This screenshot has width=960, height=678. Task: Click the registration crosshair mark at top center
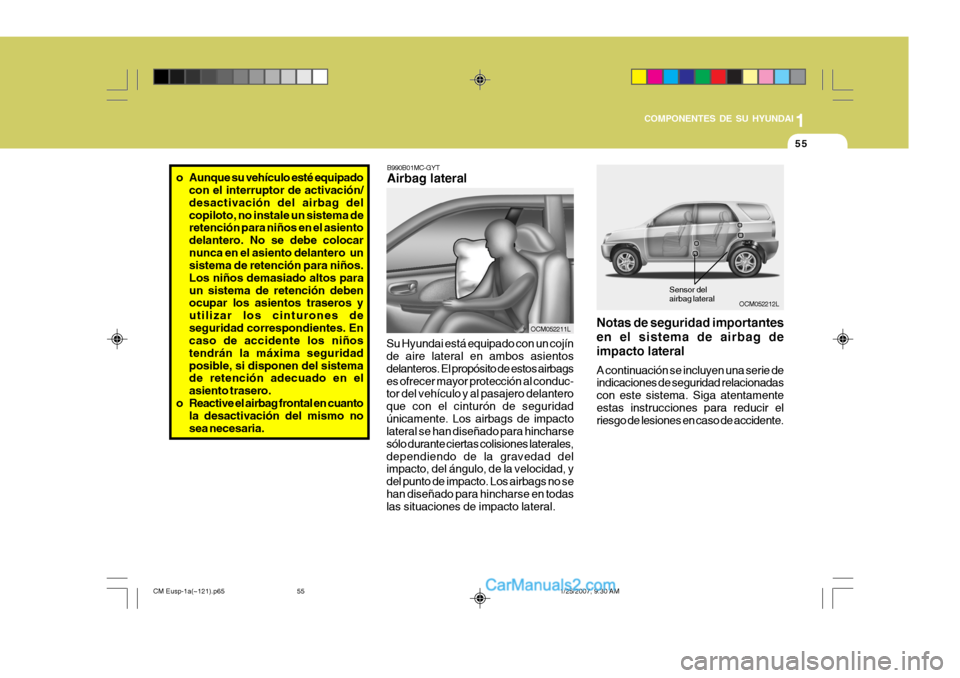[480, 80]
